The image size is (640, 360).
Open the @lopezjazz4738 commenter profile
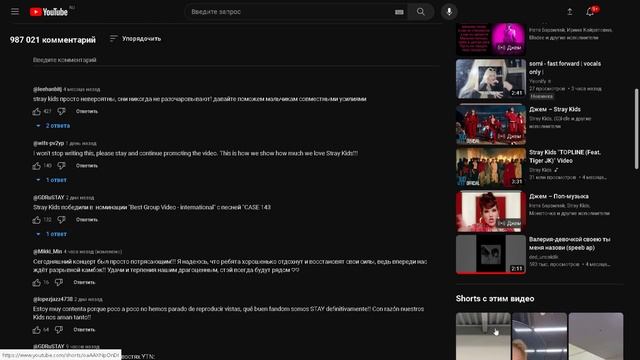(x=53, y=299)
